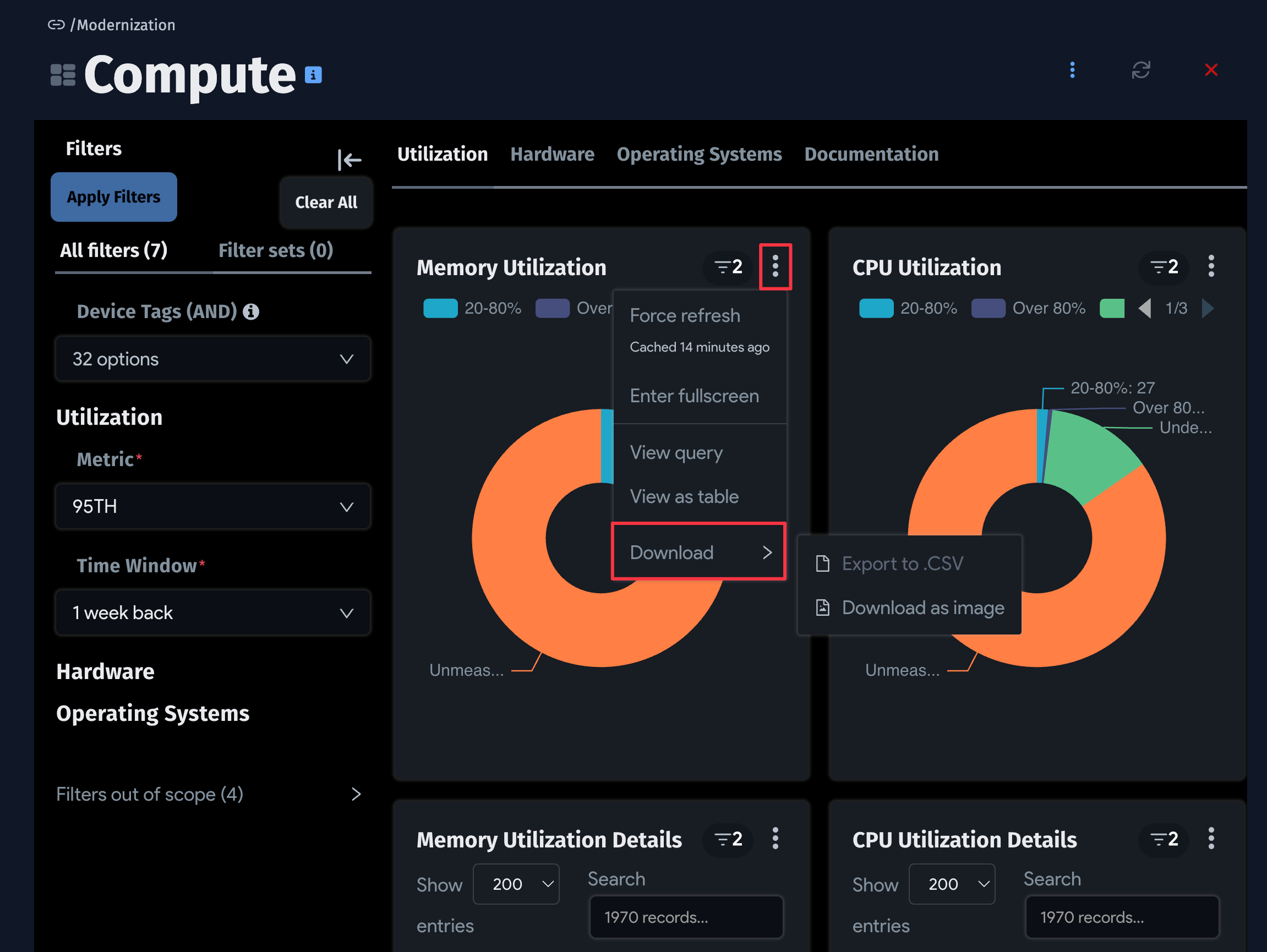Open the Metric dropdown showing 95TH
Screen dimensions: 1267x952
[212, 506]
